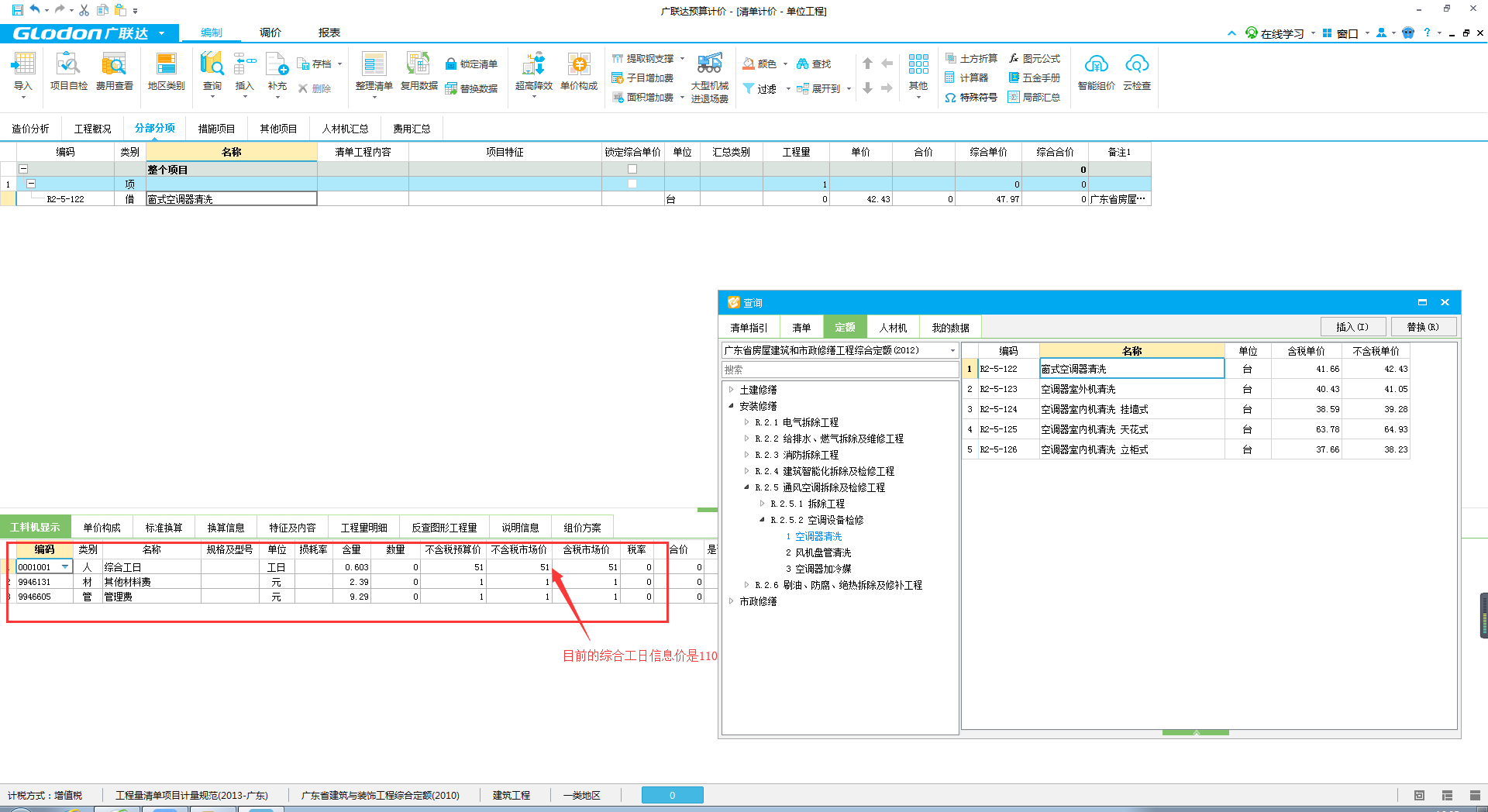Close the 查询 query dialog
This screenshot has width=1488, height=812.
[x=1445, y=302]
